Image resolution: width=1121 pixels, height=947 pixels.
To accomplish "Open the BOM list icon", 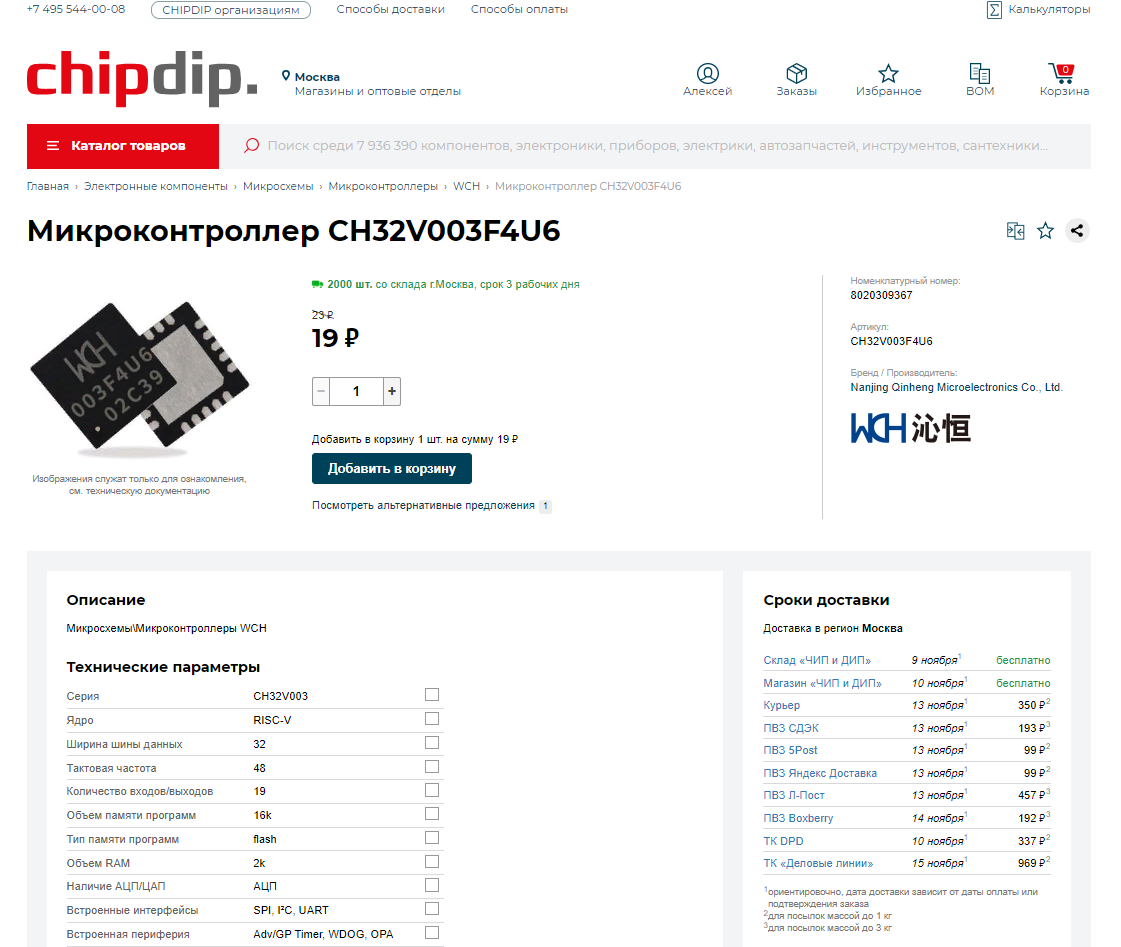I will [979, 74].
